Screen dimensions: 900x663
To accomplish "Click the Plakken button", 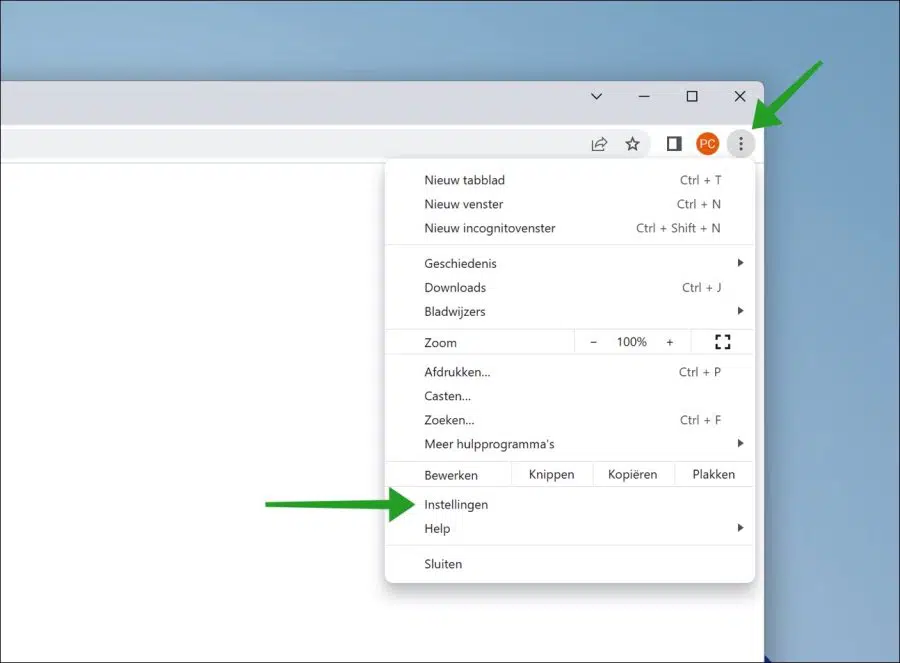I will [x=713, y=475].
